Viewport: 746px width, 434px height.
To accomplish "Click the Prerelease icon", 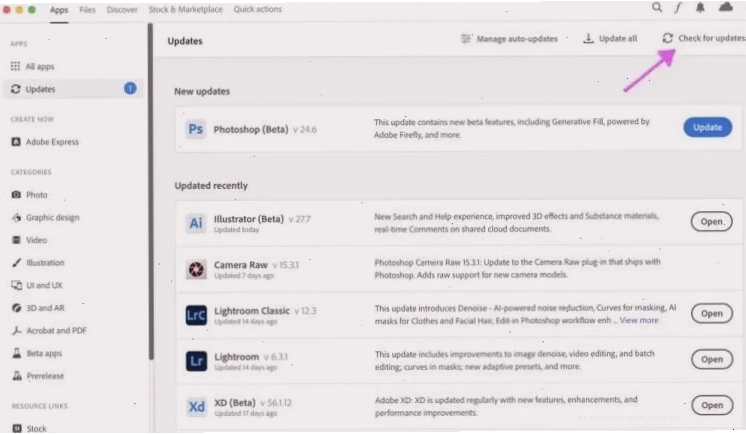I will point(17,376).
